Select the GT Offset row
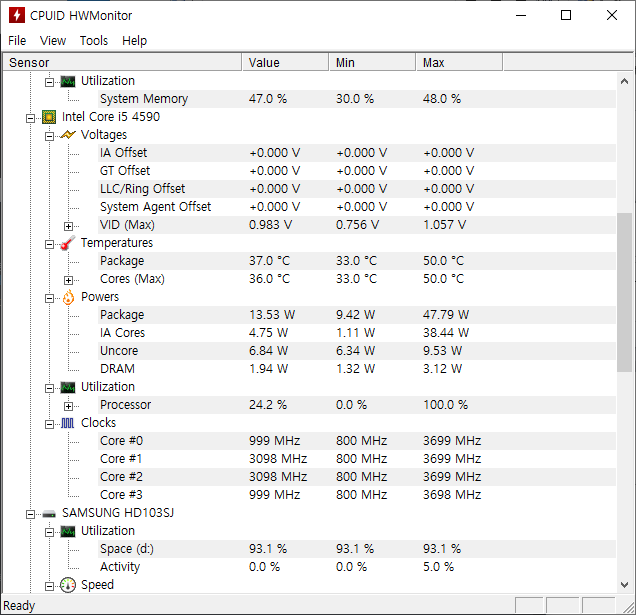 tap(357, 171)
